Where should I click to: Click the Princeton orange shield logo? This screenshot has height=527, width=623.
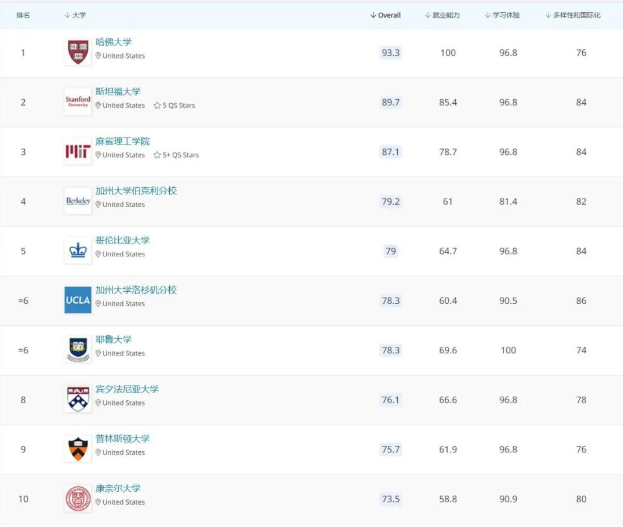tap(78, 449)
